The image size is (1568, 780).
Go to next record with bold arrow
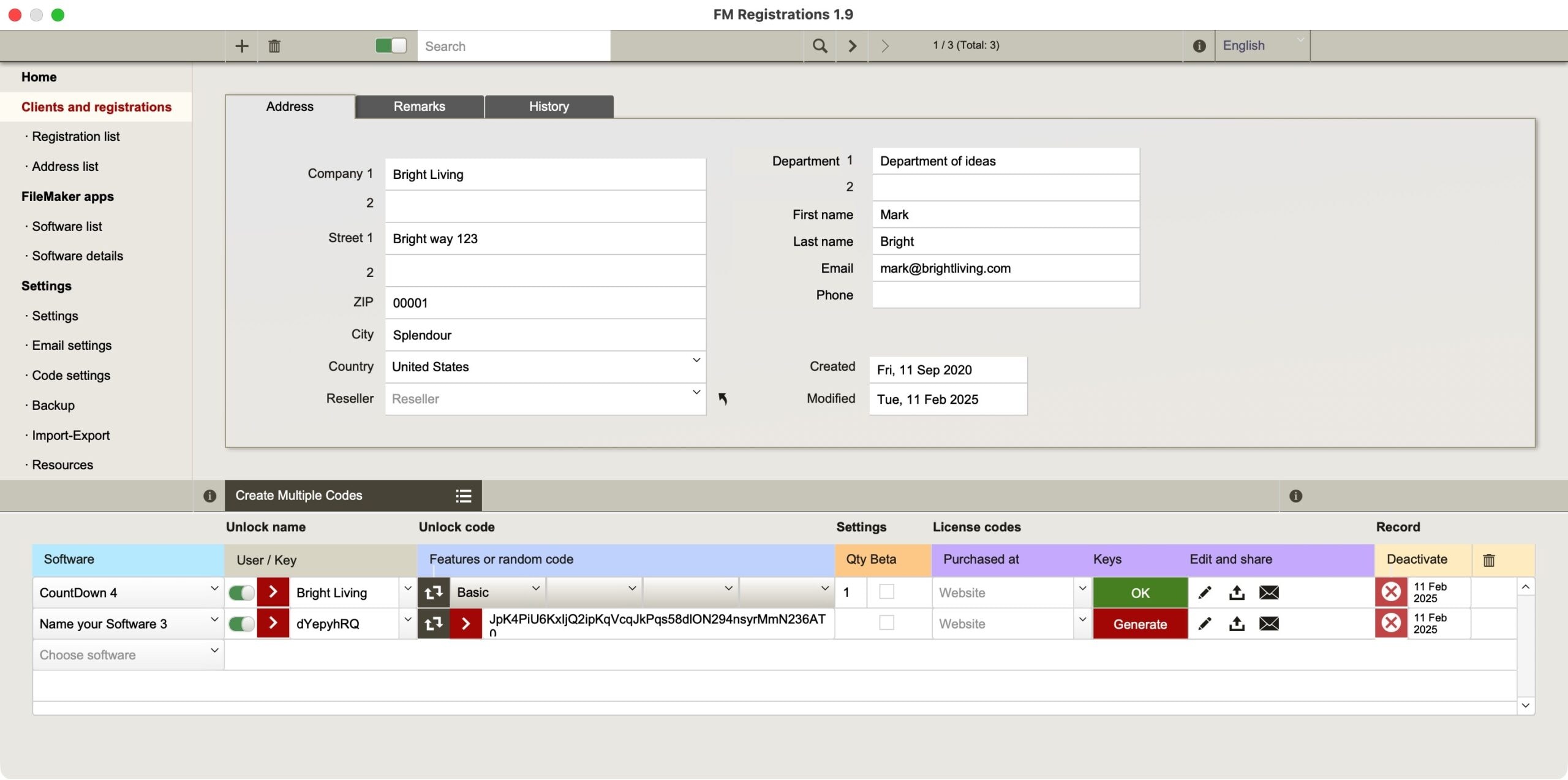pos(852,46)
